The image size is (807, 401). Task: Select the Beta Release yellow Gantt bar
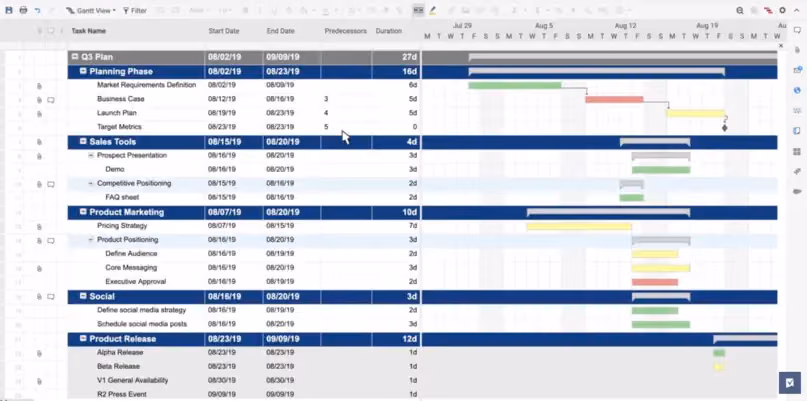coord(719,367)
